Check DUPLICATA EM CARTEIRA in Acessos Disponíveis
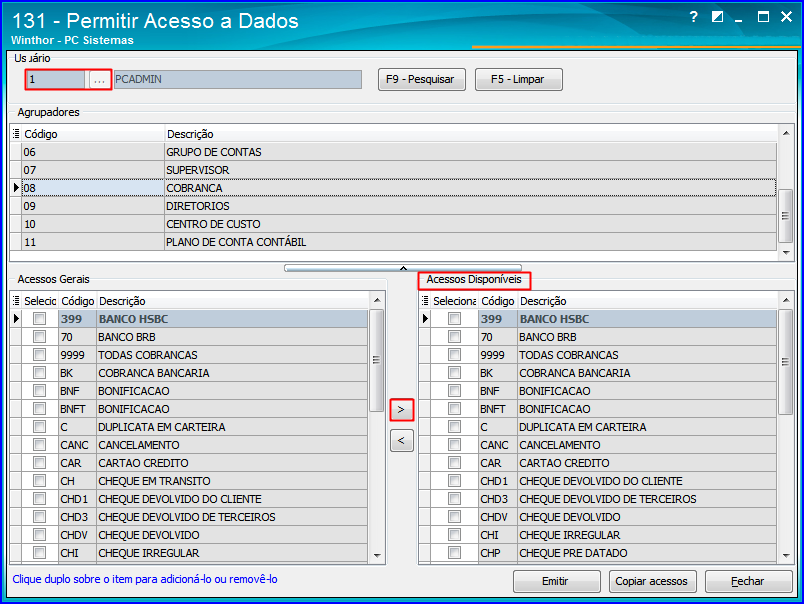 coord(454,427)
